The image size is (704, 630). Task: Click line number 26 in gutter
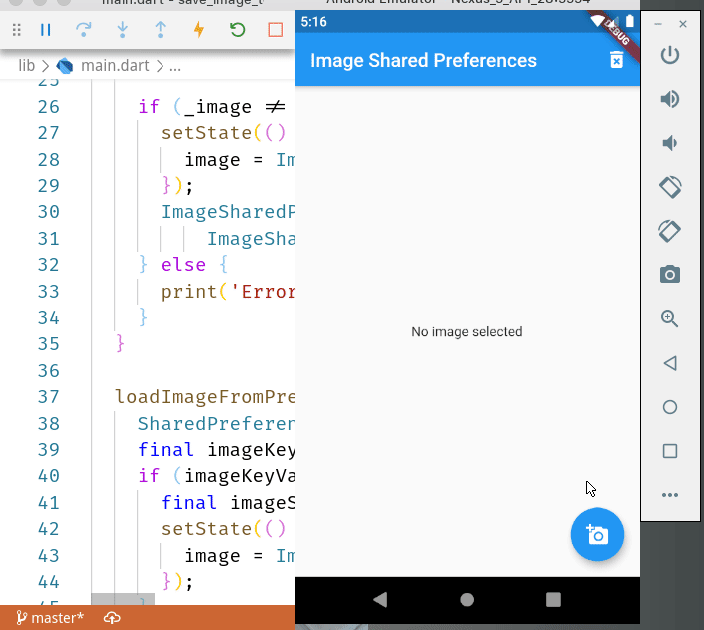[48, 107]
